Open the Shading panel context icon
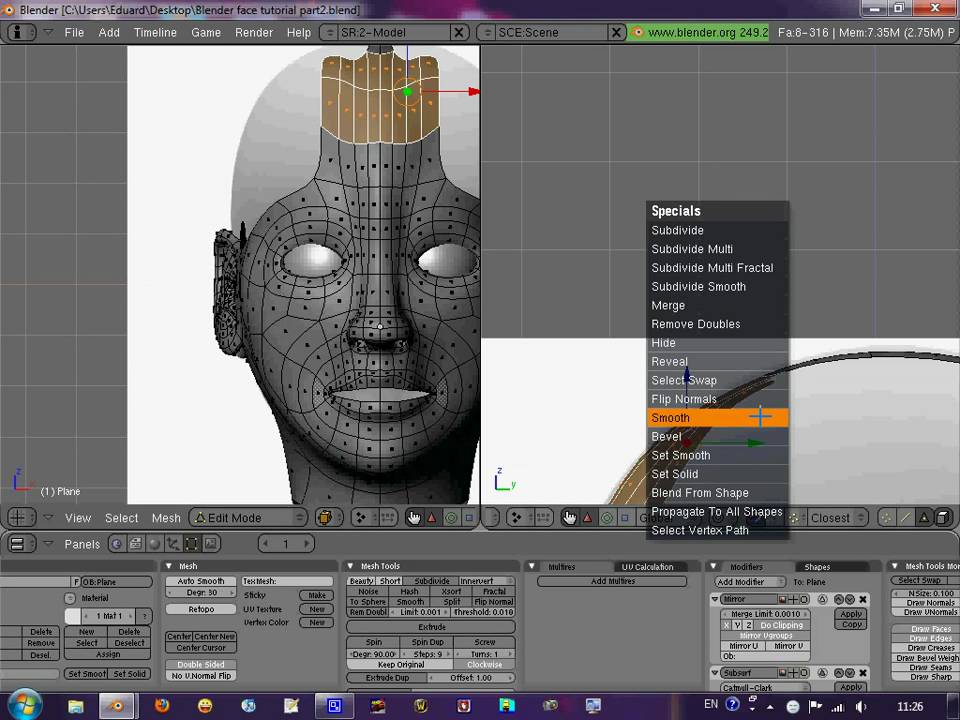Screen dimensions: 960x720 coord(154,544)
